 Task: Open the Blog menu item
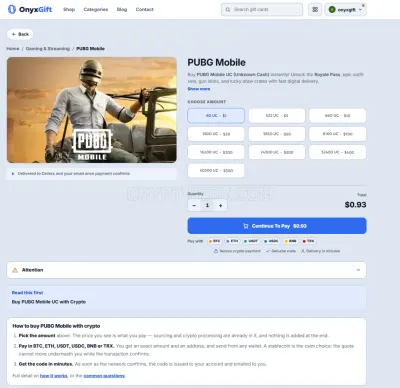coord(122,9)
